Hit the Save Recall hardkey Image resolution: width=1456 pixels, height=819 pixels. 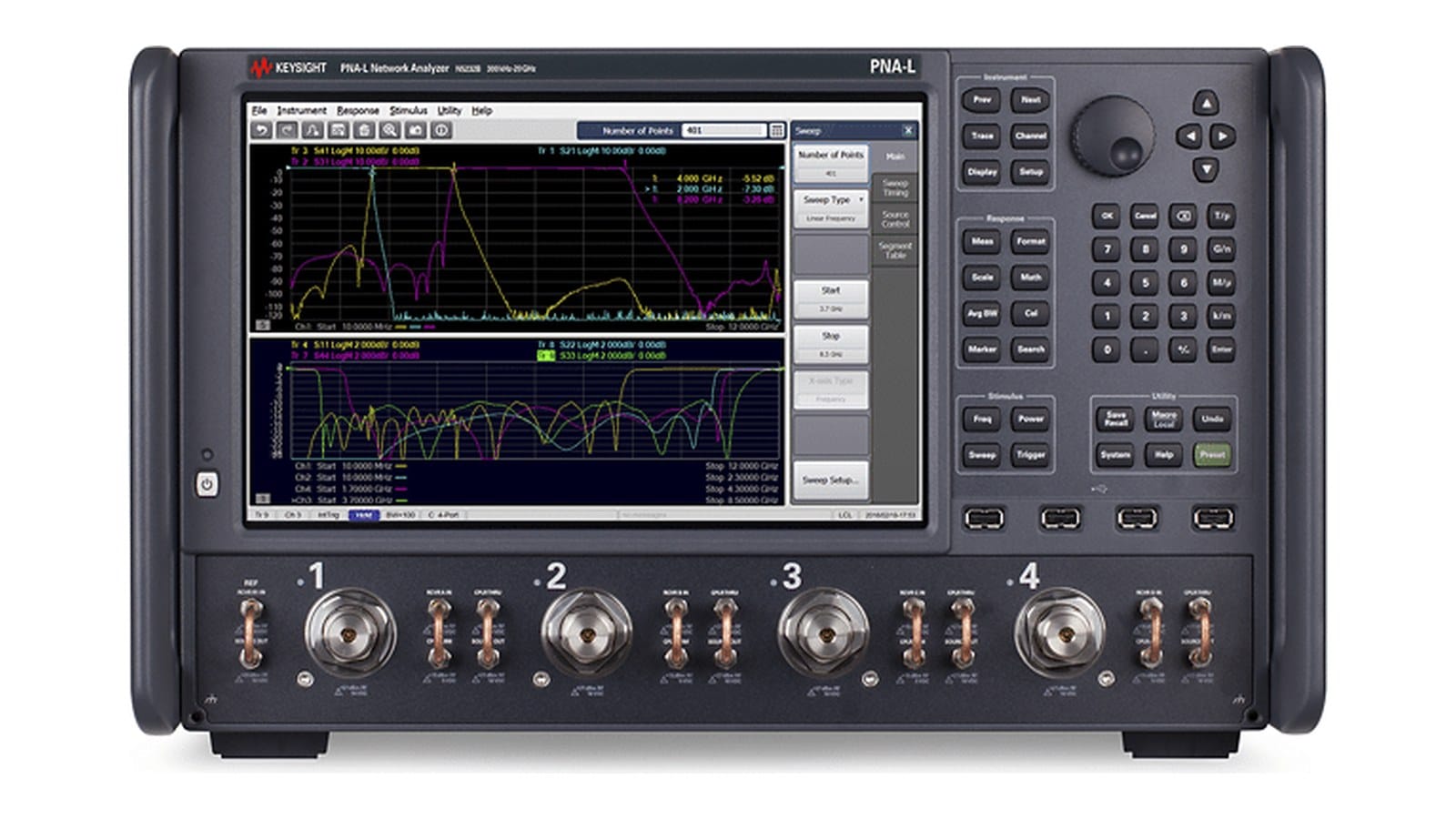1116,419
